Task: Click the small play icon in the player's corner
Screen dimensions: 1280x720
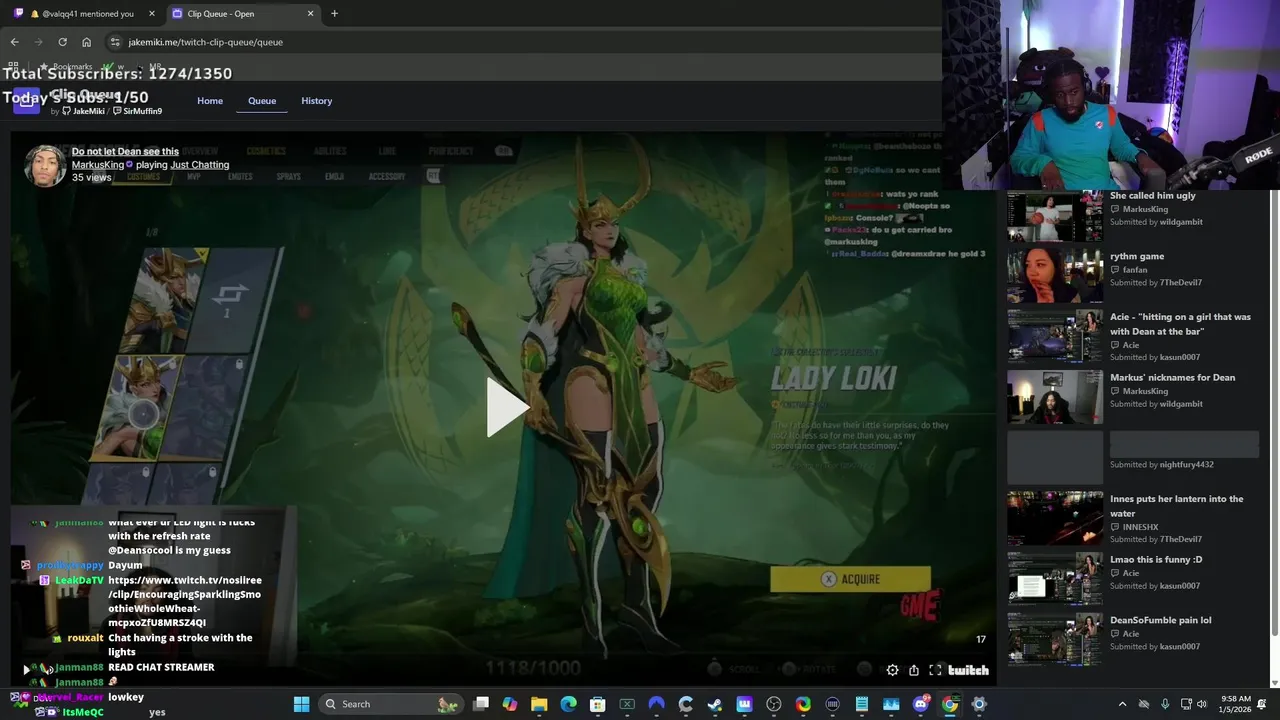Action: click(x=27, y=670)
